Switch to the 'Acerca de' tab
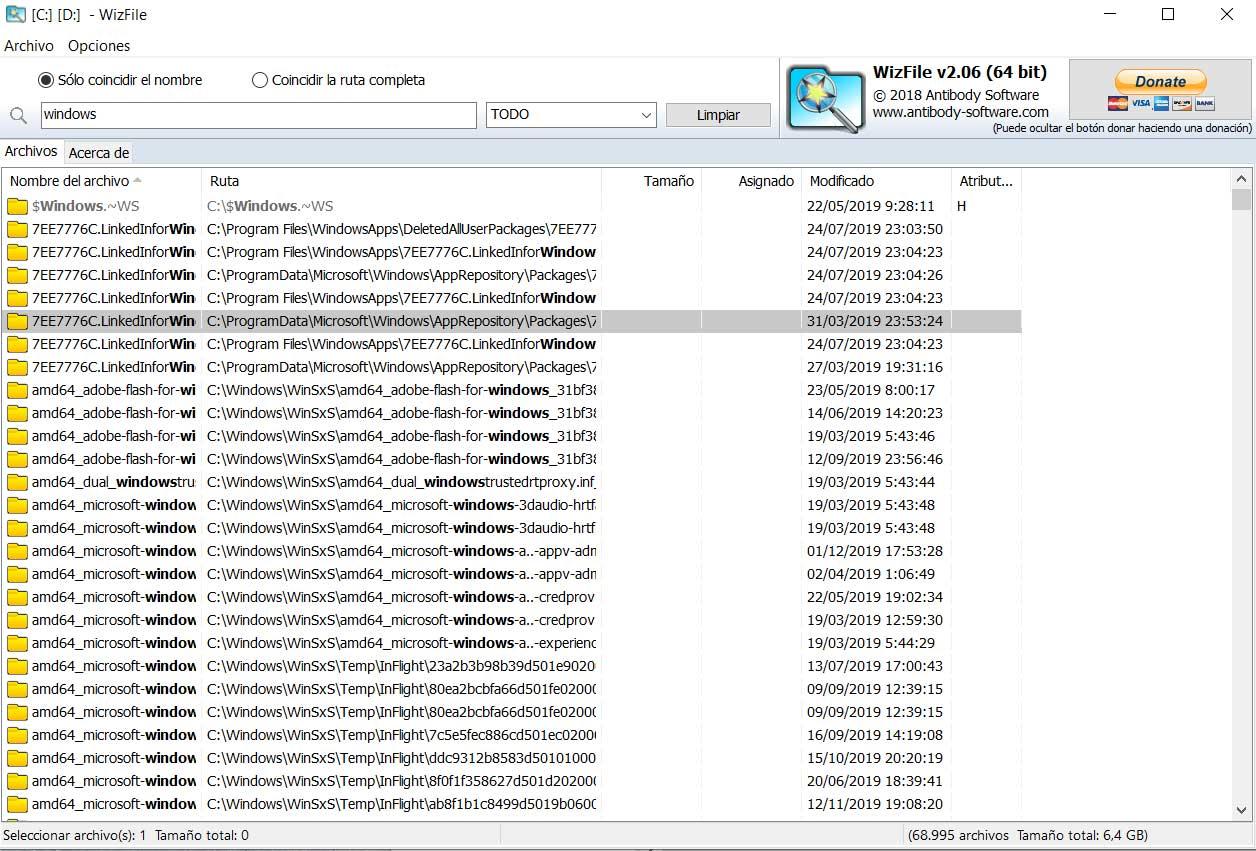 (x=98, y=153)
